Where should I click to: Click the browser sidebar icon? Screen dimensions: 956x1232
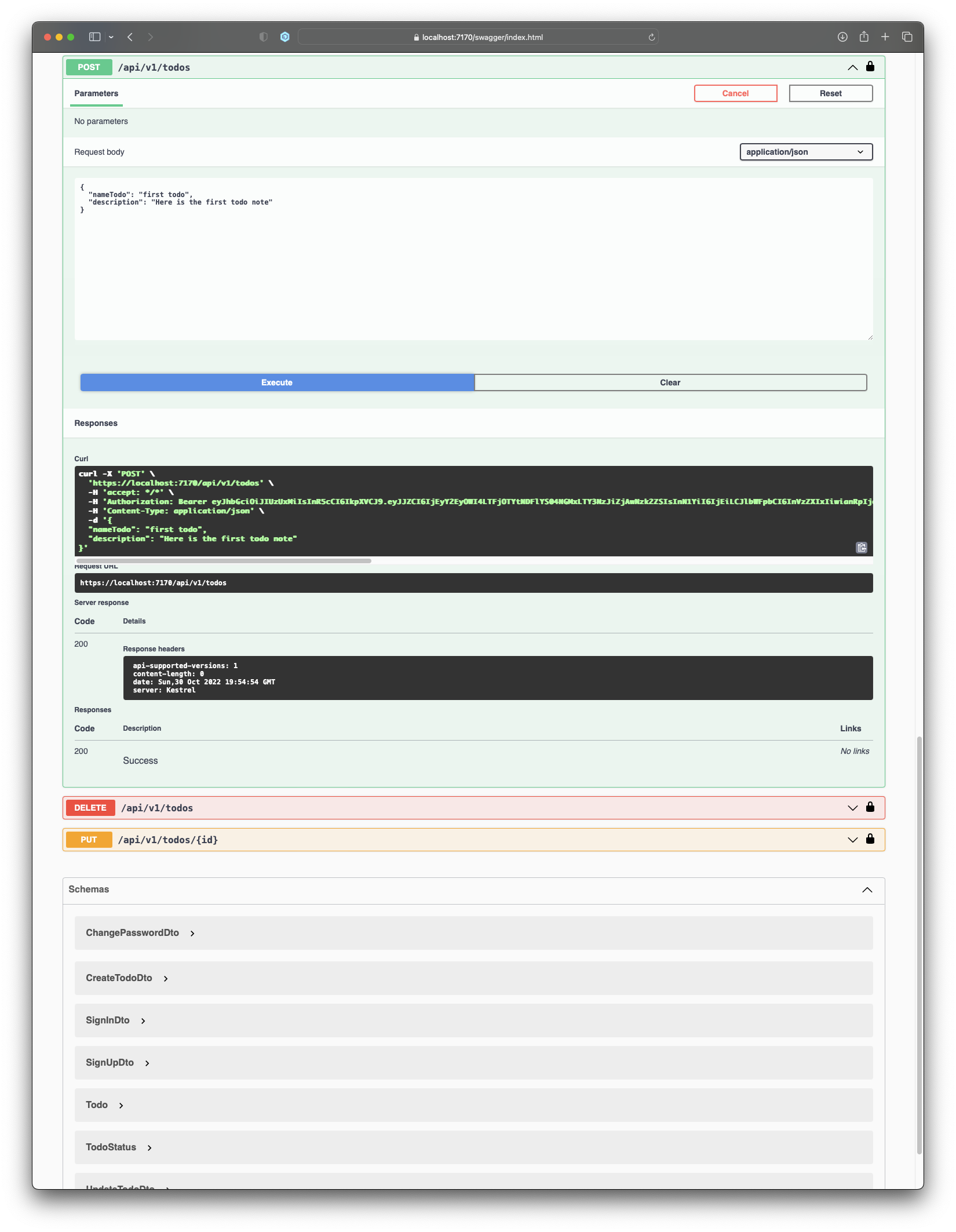(x=94, y=36)
